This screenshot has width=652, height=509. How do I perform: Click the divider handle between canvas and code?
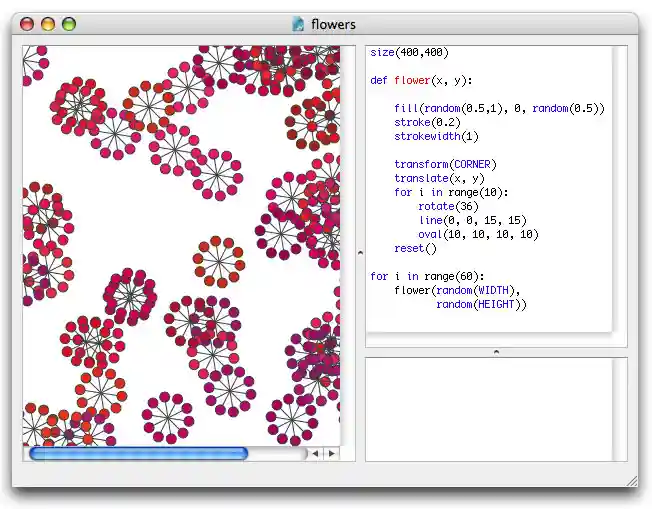tap(359, 253)
